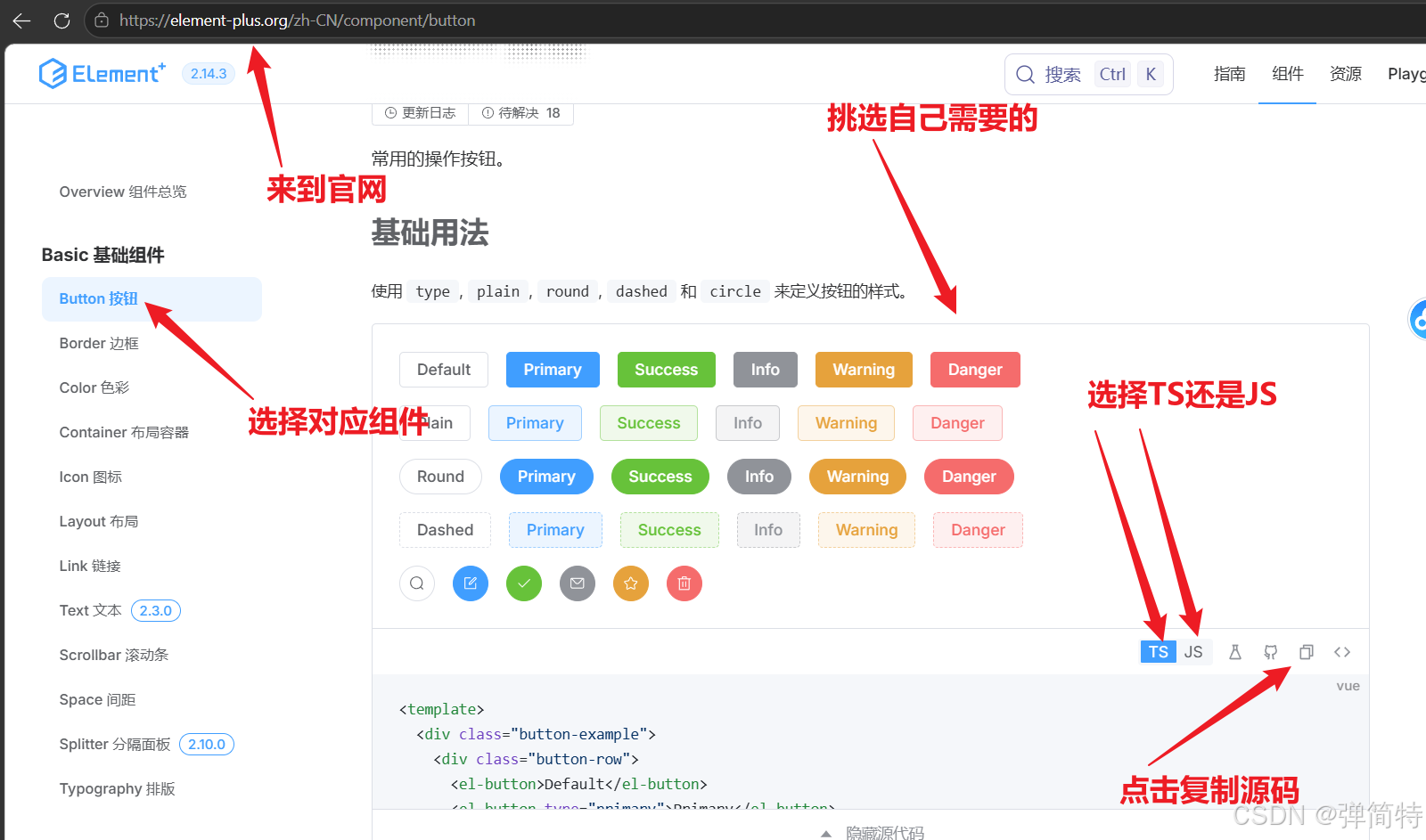Click the round blue Primary button
Image resolution: width=1426 pixels, height=840 pixels.
tap(546, 477)
